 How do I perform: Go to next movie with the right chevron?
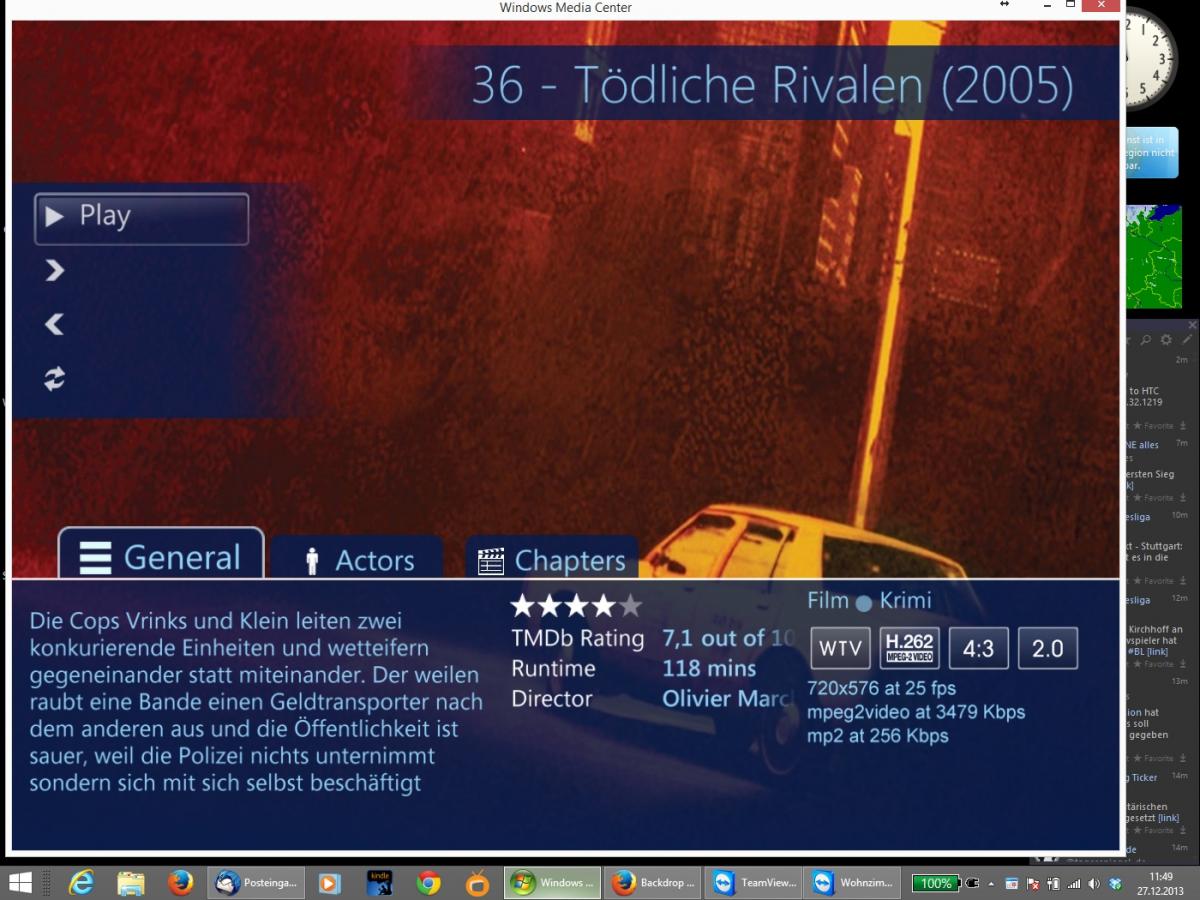click(55, 271)
